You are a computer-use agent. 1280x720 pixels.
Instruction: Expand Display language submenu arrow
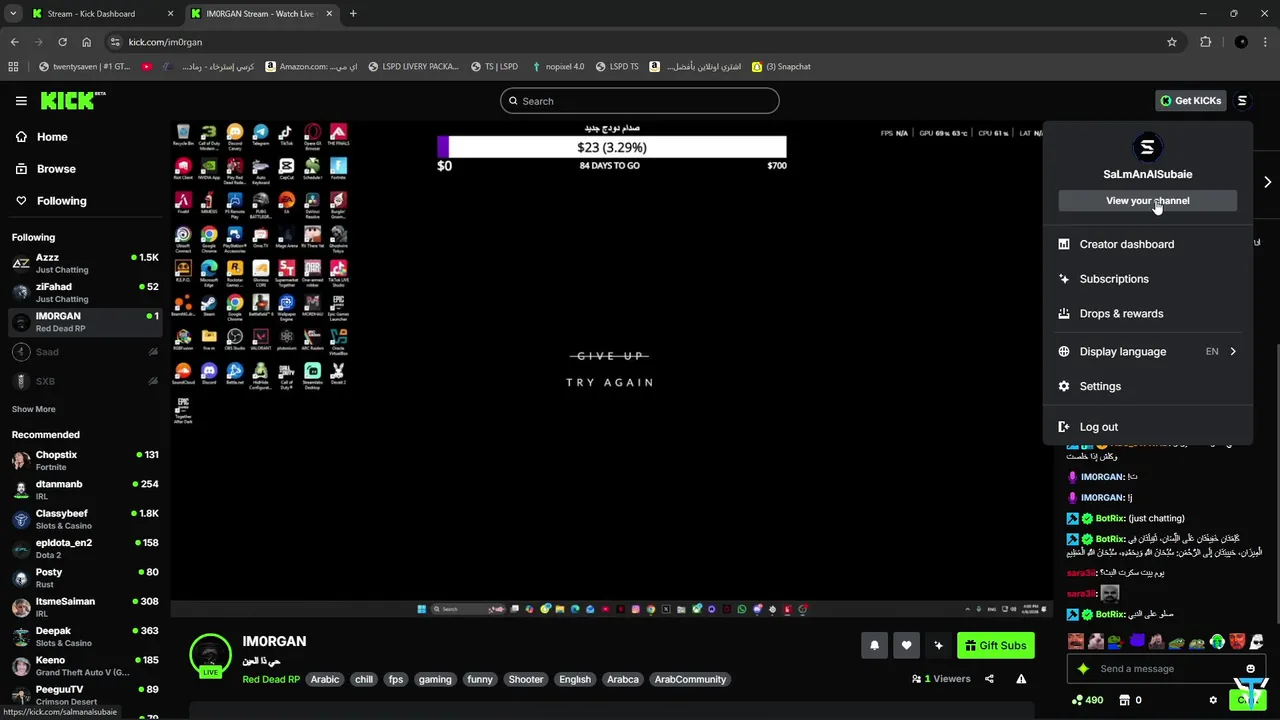pos(1233,352)
